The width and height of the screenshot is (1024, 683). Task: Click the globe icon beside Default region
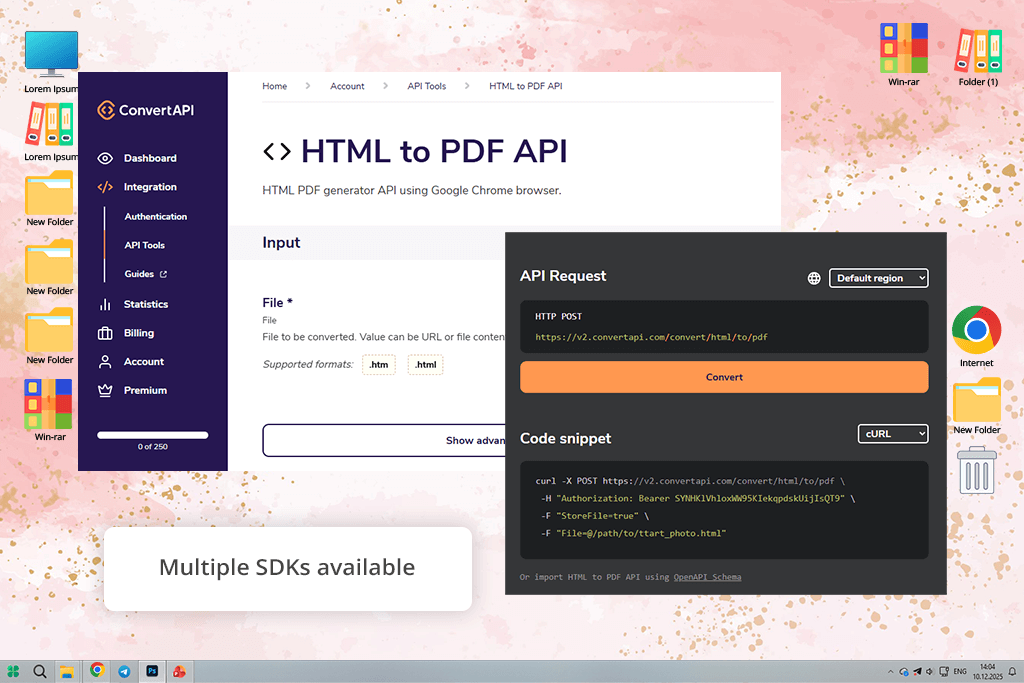coord(814,278)
